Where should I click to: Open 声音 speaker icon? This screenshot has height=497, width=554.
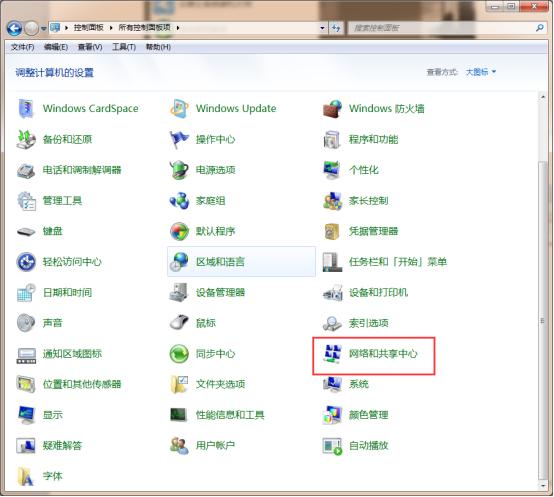(x=26, y=323)
